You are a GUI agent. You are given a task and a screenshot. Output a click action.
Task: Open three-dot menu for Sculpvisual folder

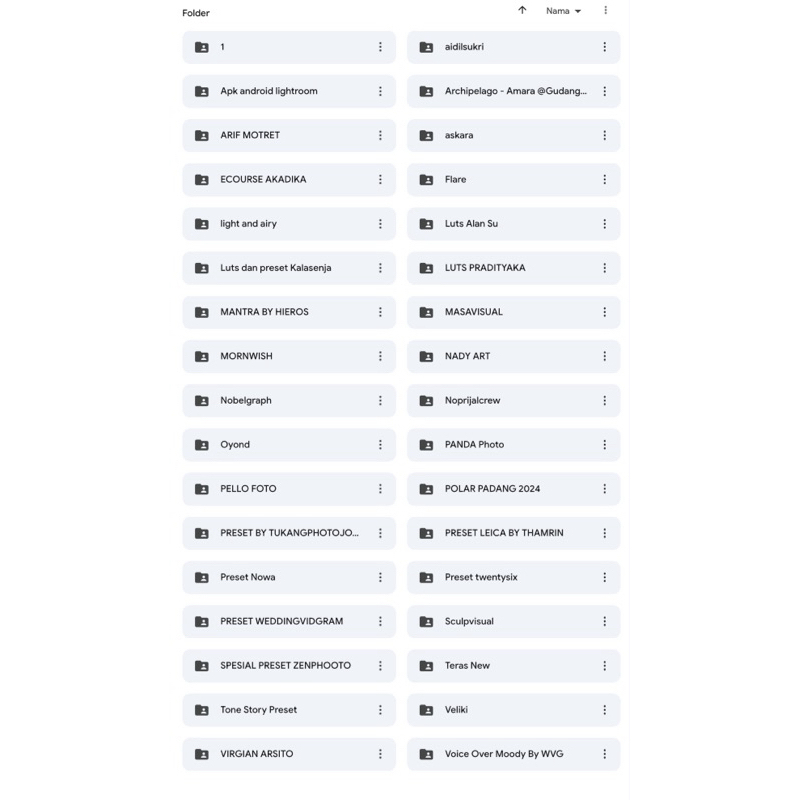click(604, 621)
